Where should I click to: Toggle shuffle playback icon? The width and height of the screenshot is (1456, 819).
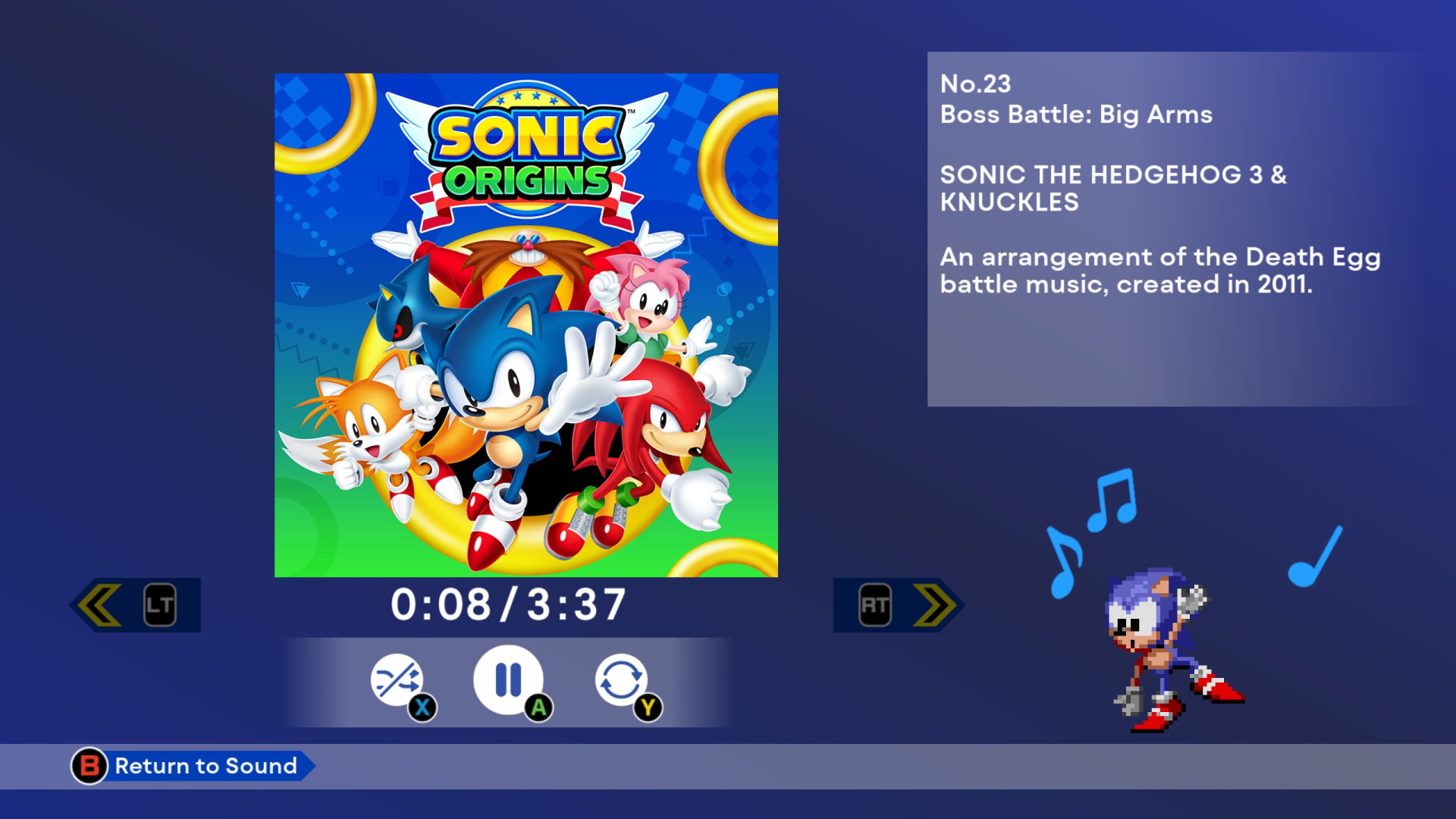tap(396, 679)
